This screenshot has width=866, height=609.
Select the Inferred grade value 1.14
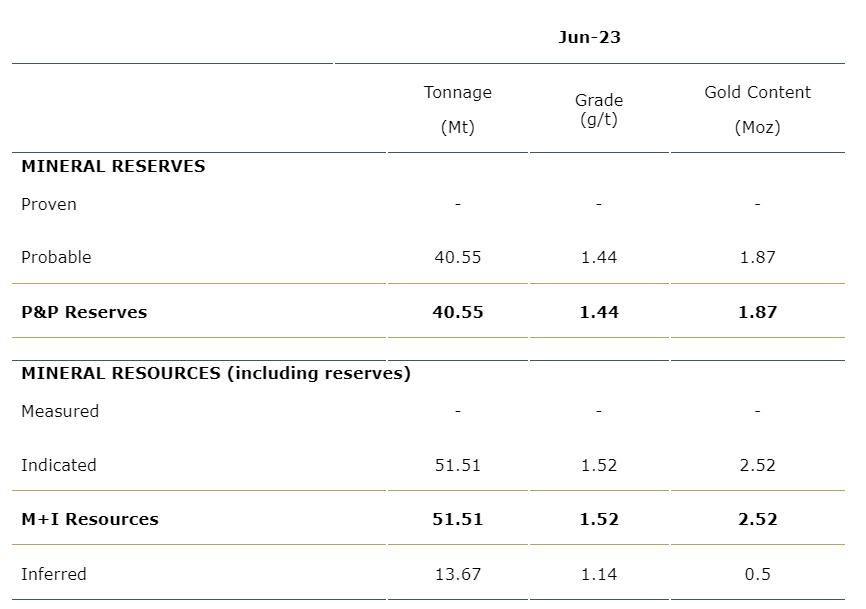[598, 574]
